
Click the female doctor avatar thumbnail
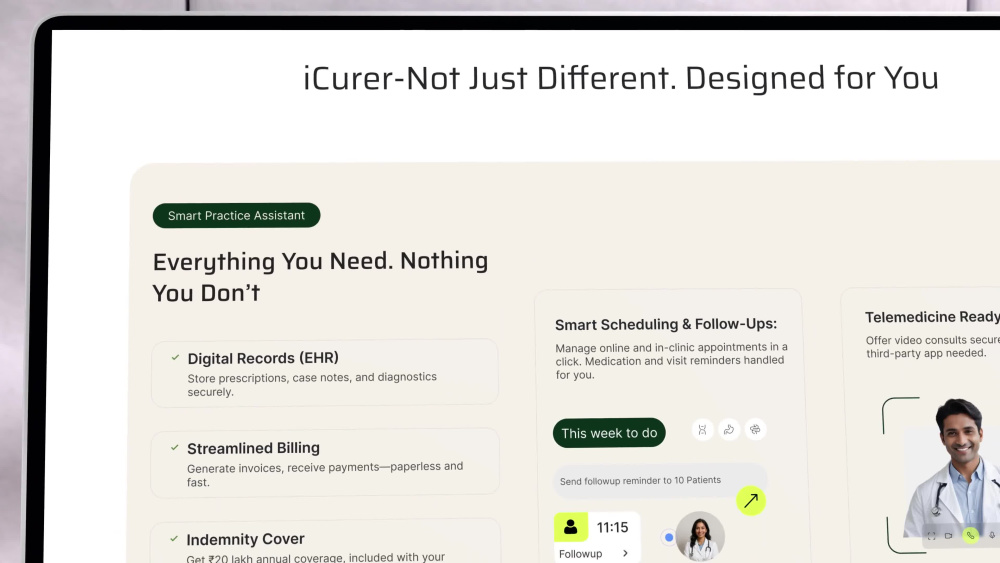700,536
